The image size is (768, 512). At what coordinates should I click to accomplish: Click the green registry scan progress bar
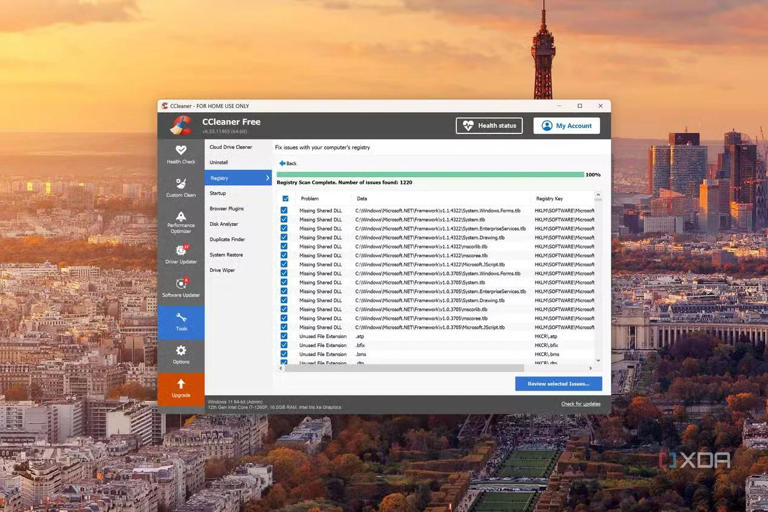(430, 174)
